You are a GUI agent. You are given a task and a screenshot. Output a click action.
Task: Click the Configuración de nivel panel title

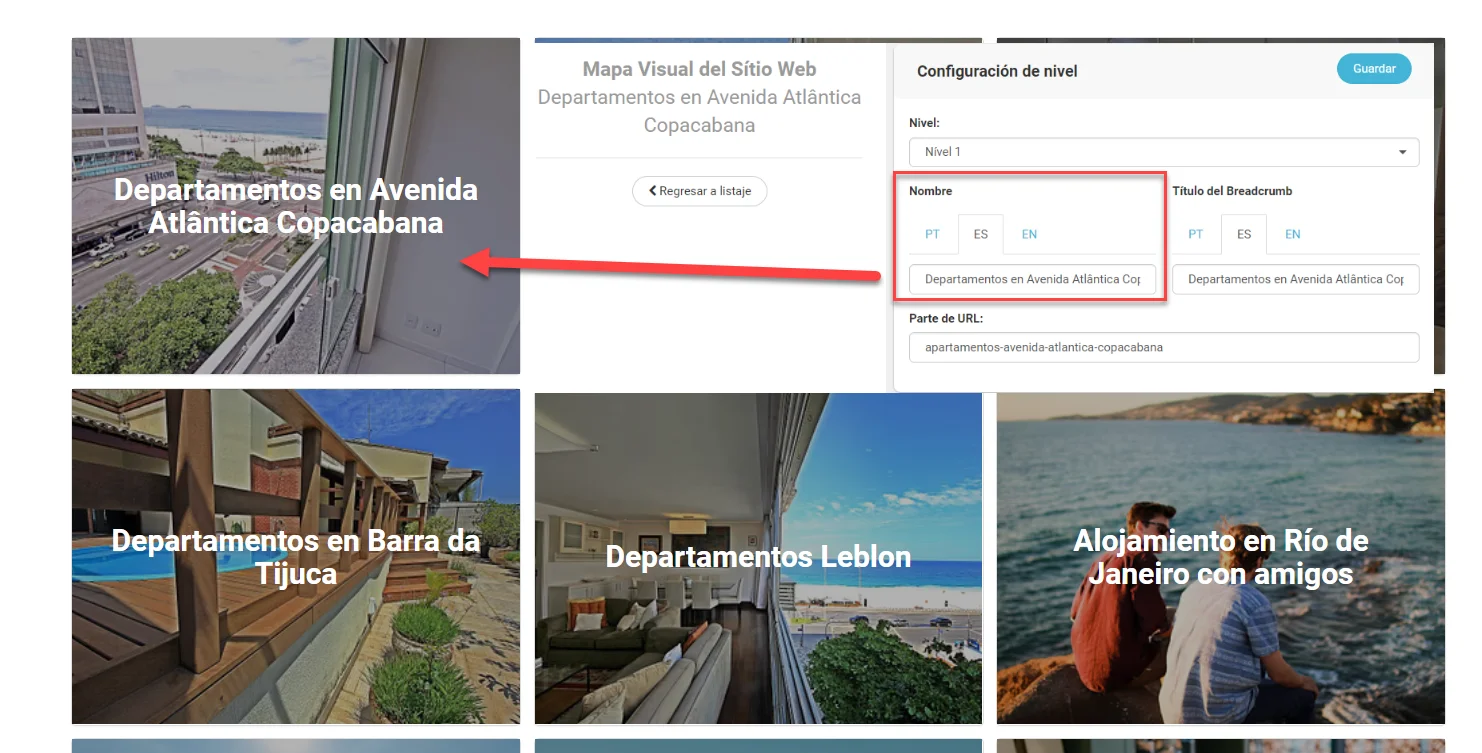(x=997, y=71)
